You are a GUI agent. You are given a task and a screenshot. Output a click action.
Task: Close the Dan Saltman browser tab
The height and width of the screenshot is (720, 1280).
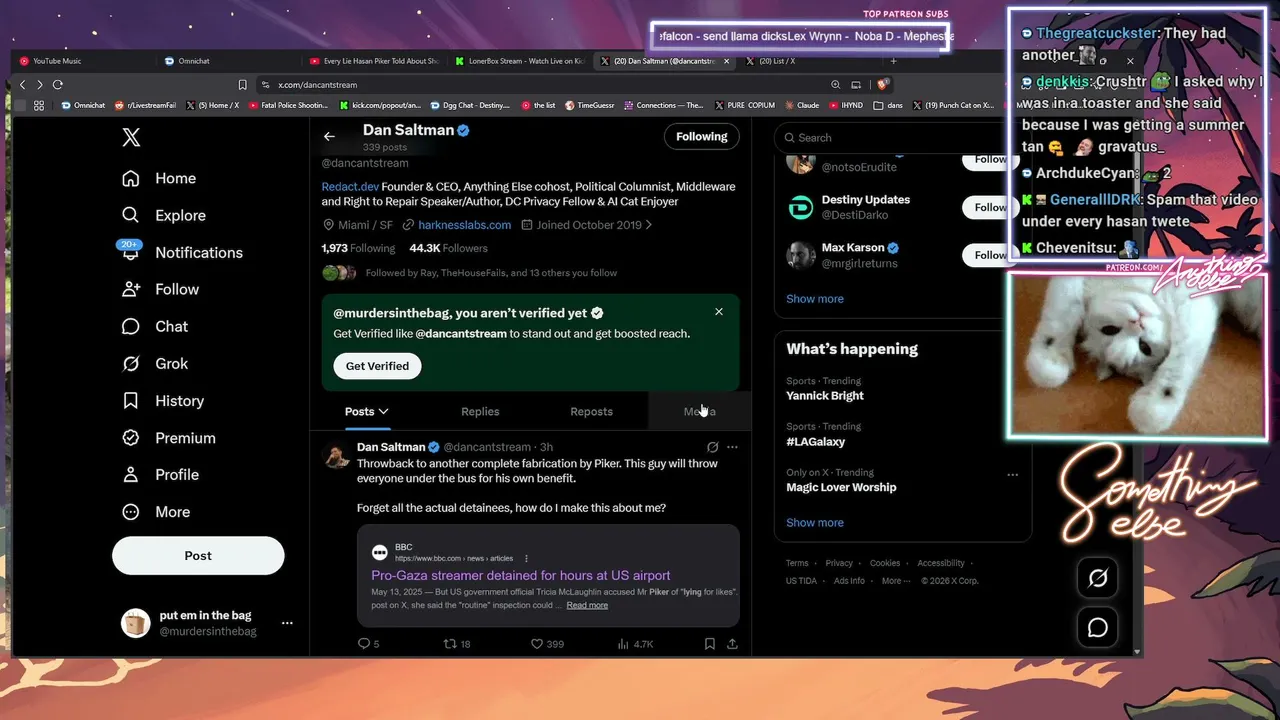click(x=726, y=61)
